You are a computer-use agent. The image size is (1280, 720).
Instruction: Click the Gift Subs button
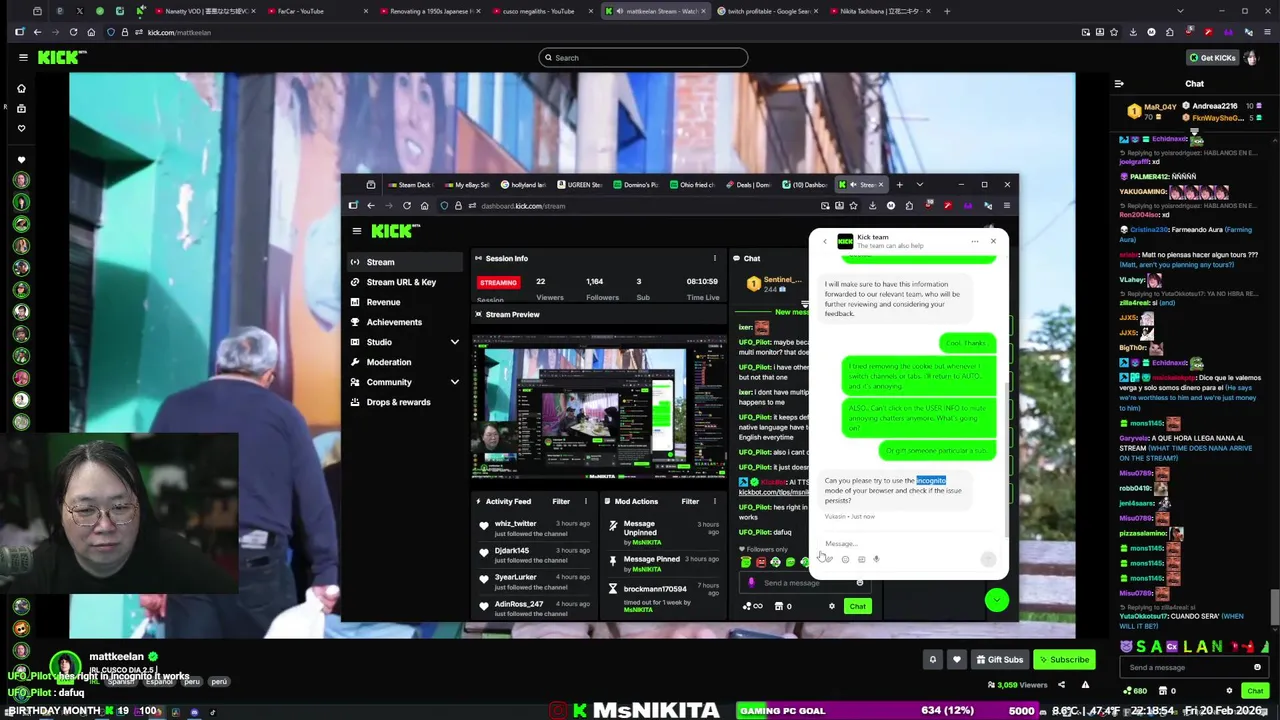tap(1000, 660)
